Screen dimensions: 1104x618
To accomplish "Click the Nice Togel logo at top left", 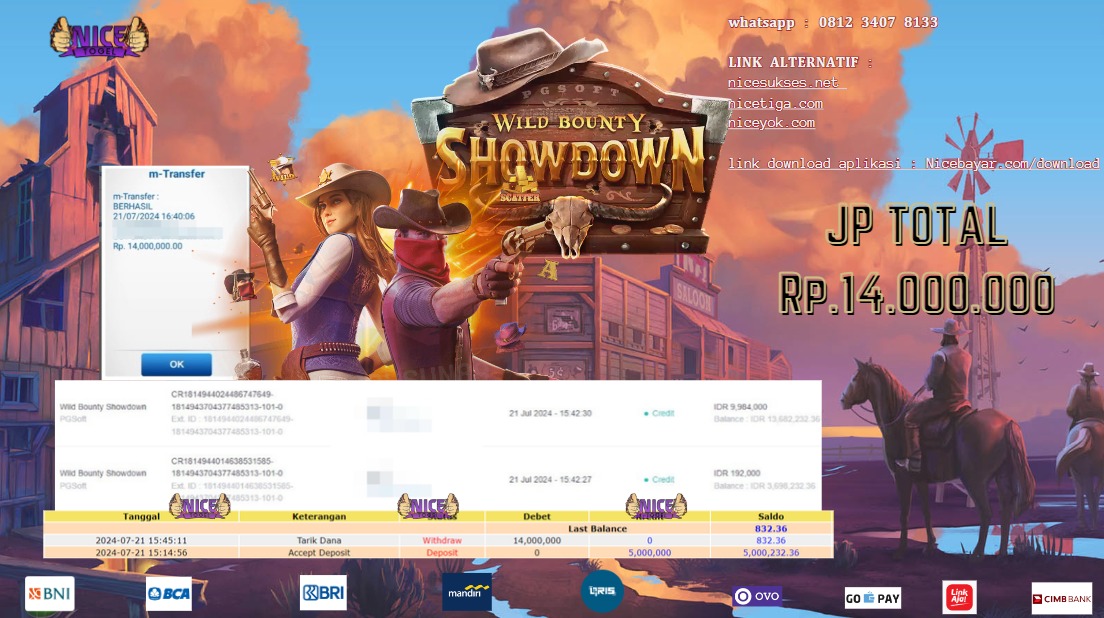I will (98, 37).
